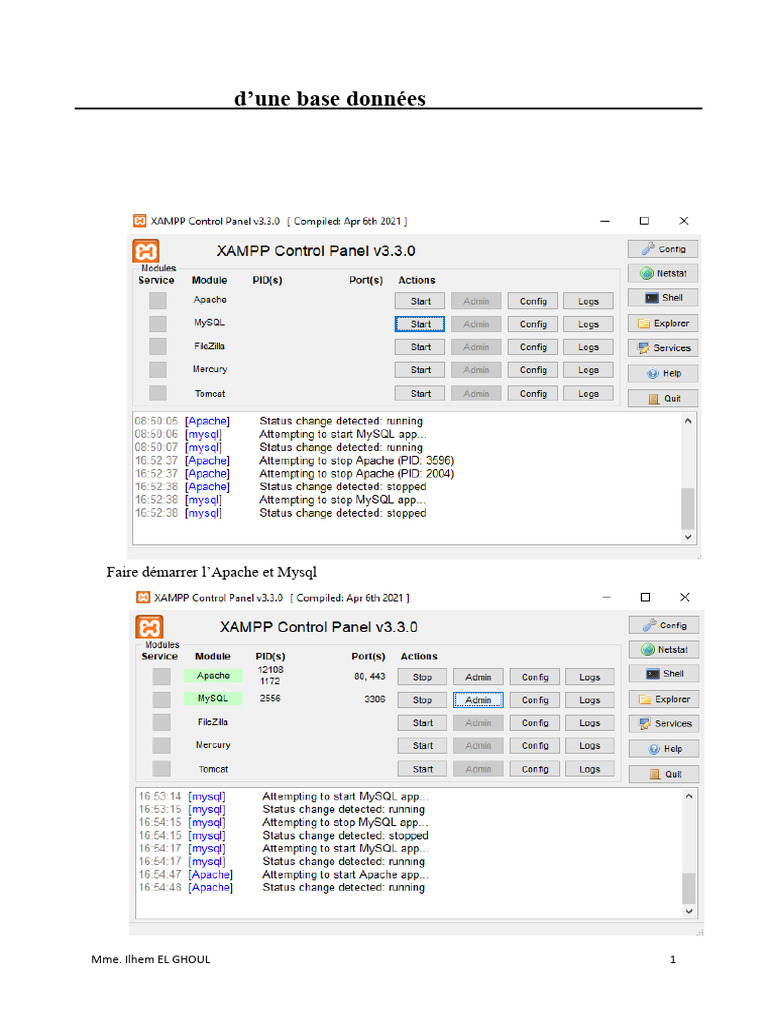Click port value 3306 in bottom panel

point(375,699)
